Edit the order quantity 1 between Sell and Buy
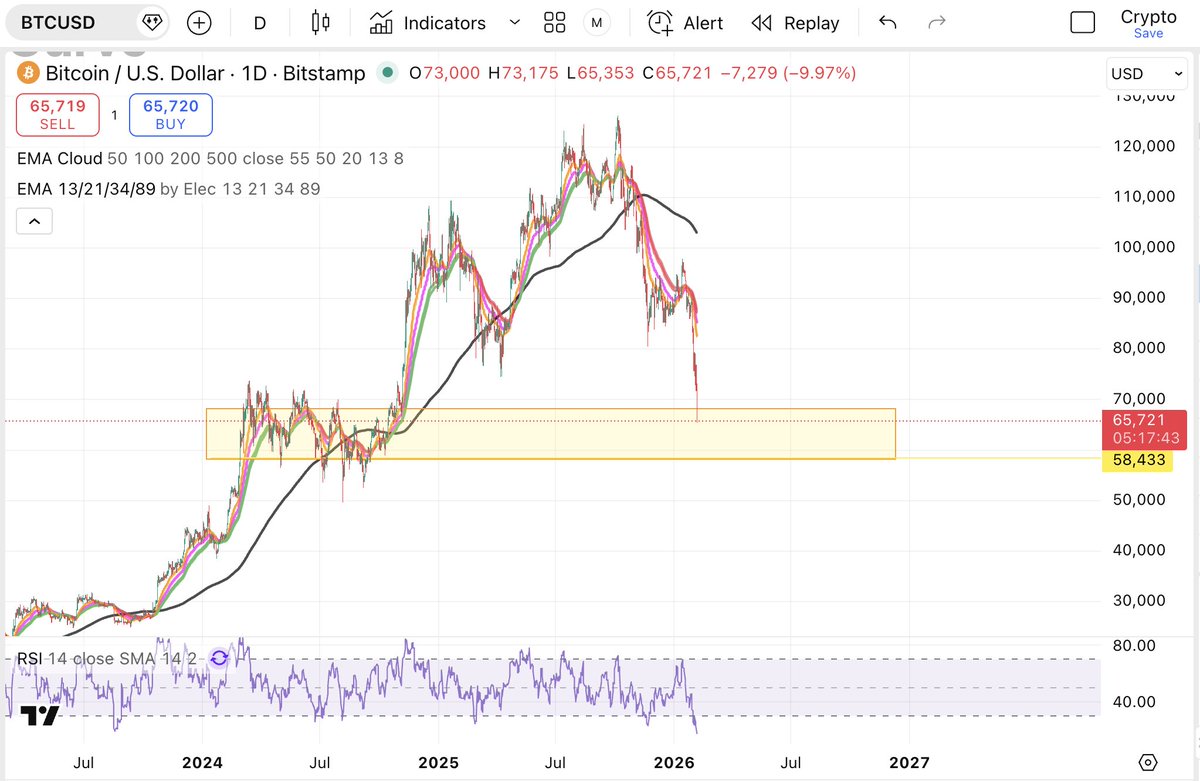This screenshot has height=781, width=1200. [114, 115]
